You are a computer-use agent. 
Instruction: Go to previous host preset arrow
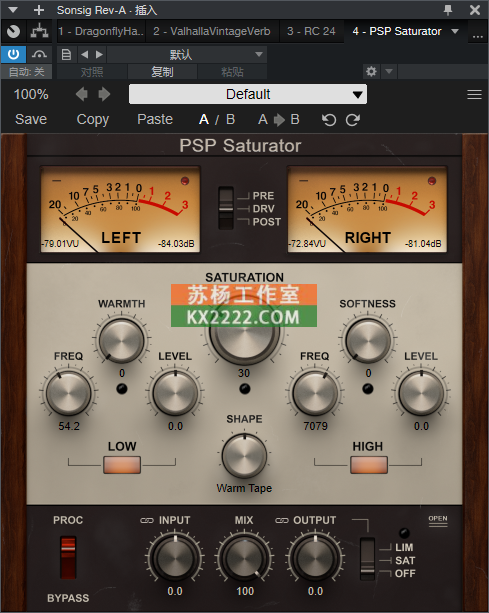click(x=84, y=54)
